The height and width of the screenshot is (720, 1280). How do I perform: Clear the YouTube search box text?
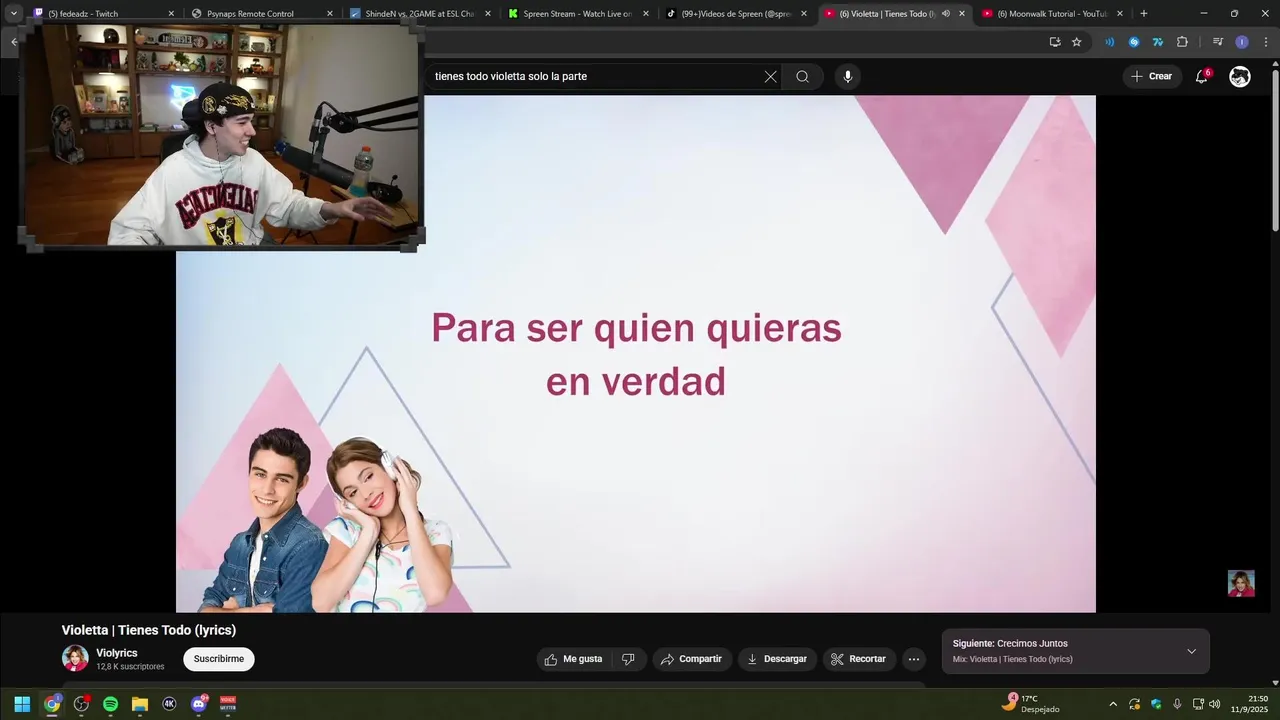pos(770,76)
